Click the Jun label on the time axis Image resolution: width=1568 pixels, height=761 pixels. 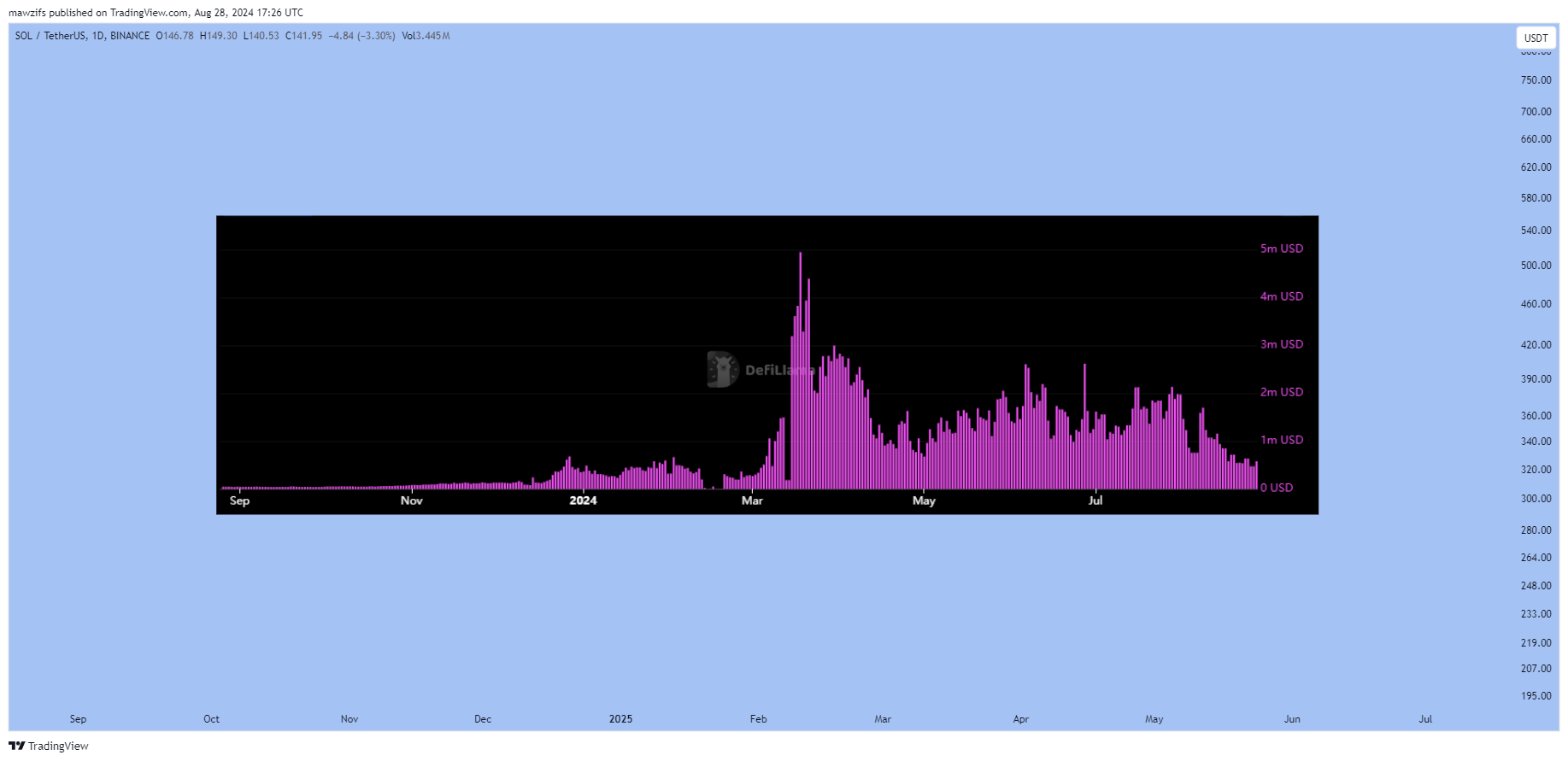tap(1292, 719)
